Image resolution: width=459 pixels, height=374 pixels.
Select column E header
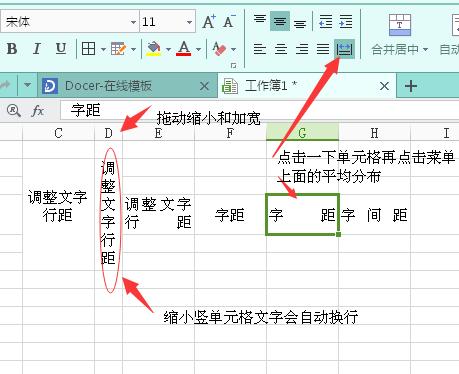click(x=158, y=133)
